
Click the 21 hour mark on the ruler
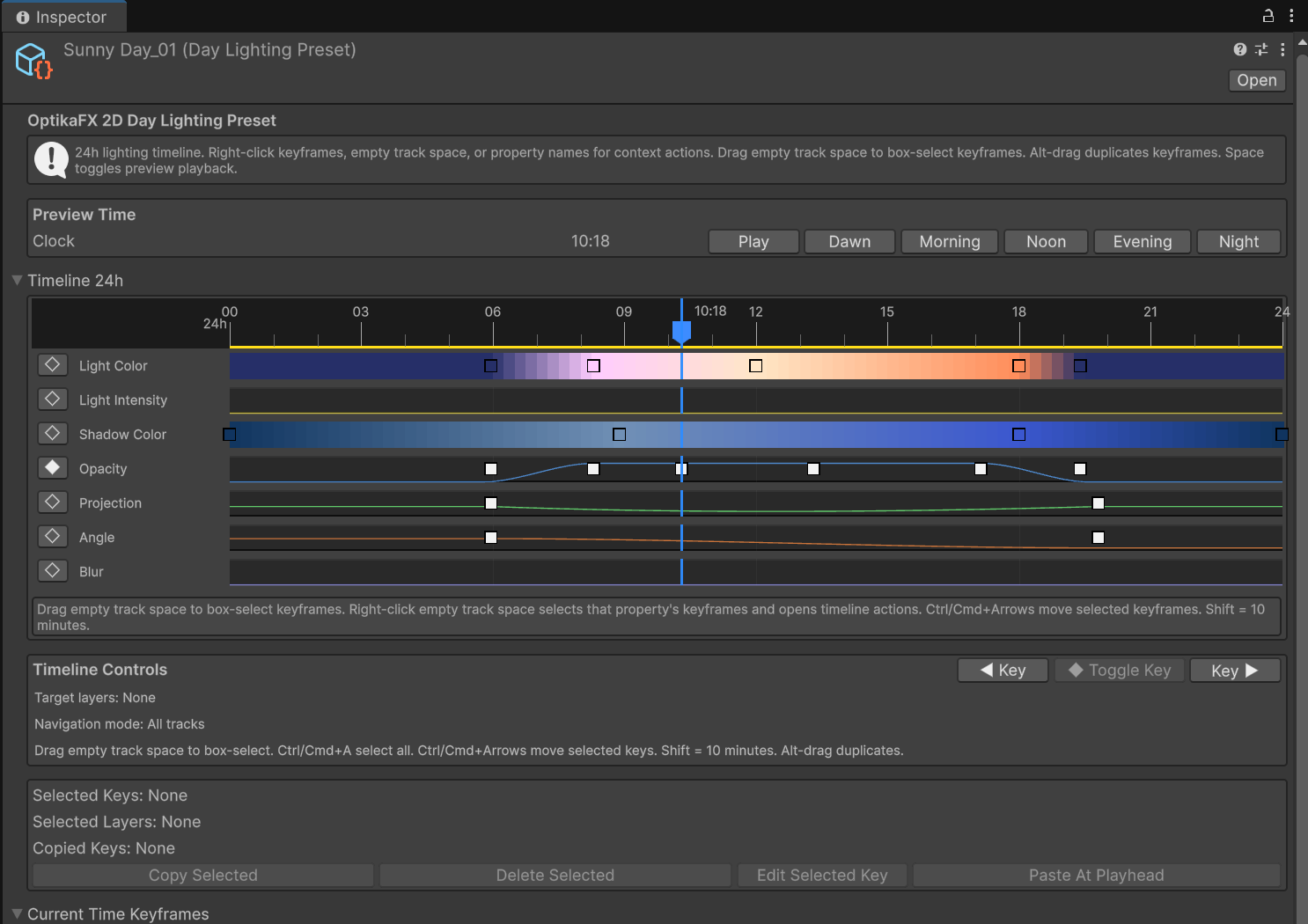(x=1150, y=312)
